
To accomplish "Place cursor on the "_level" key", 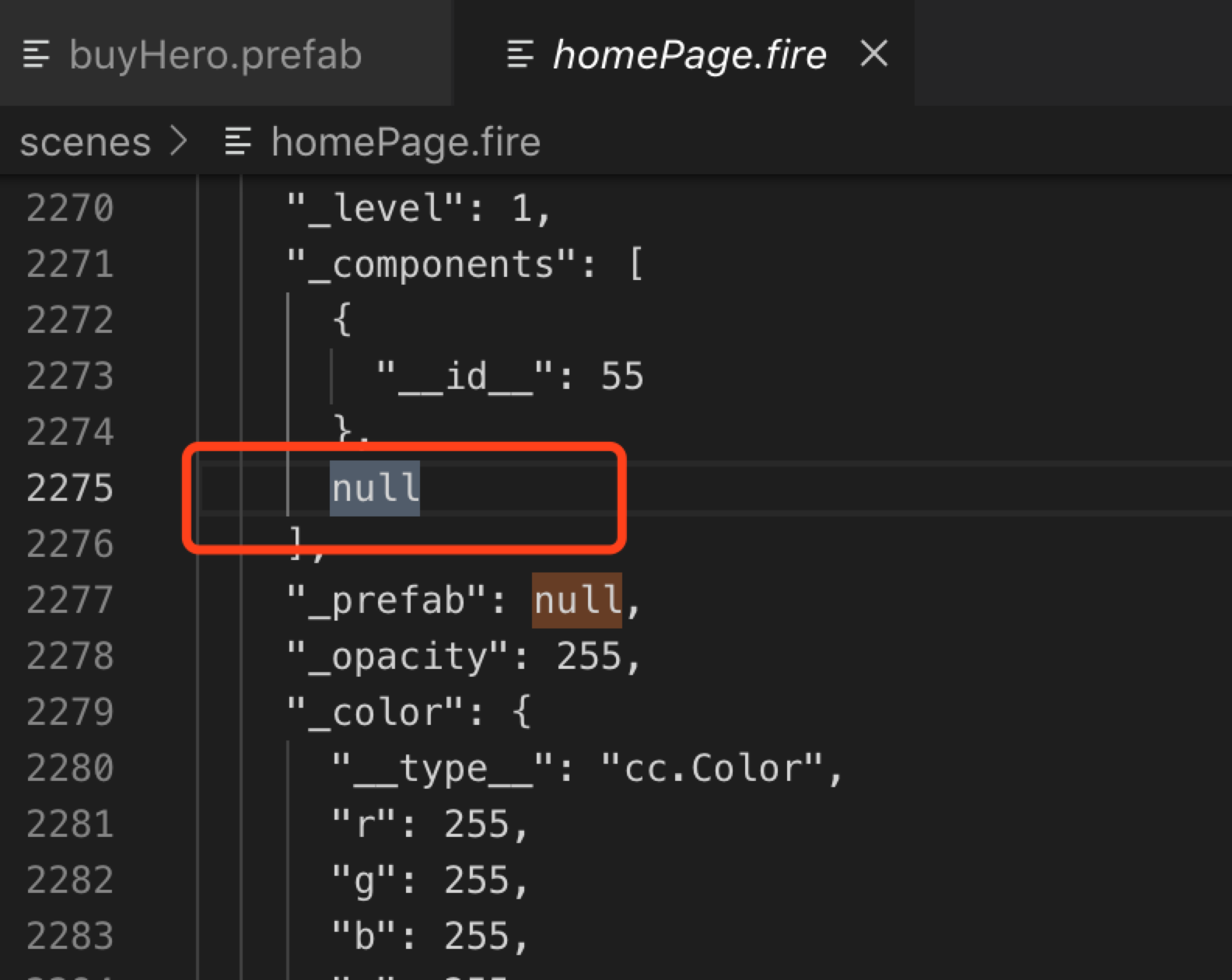I will click(x=376, y=208).
